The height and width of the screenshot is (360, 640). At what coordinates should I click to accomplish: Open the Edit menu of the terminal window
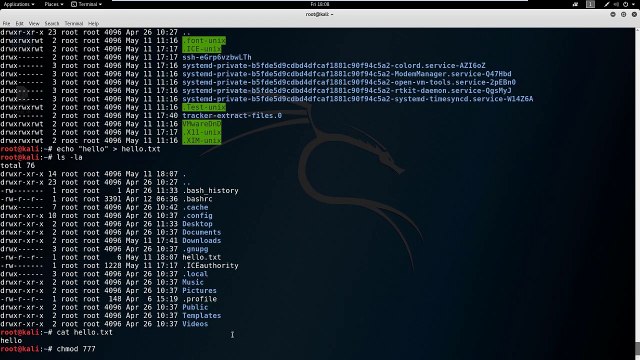(x=19, y=24)
